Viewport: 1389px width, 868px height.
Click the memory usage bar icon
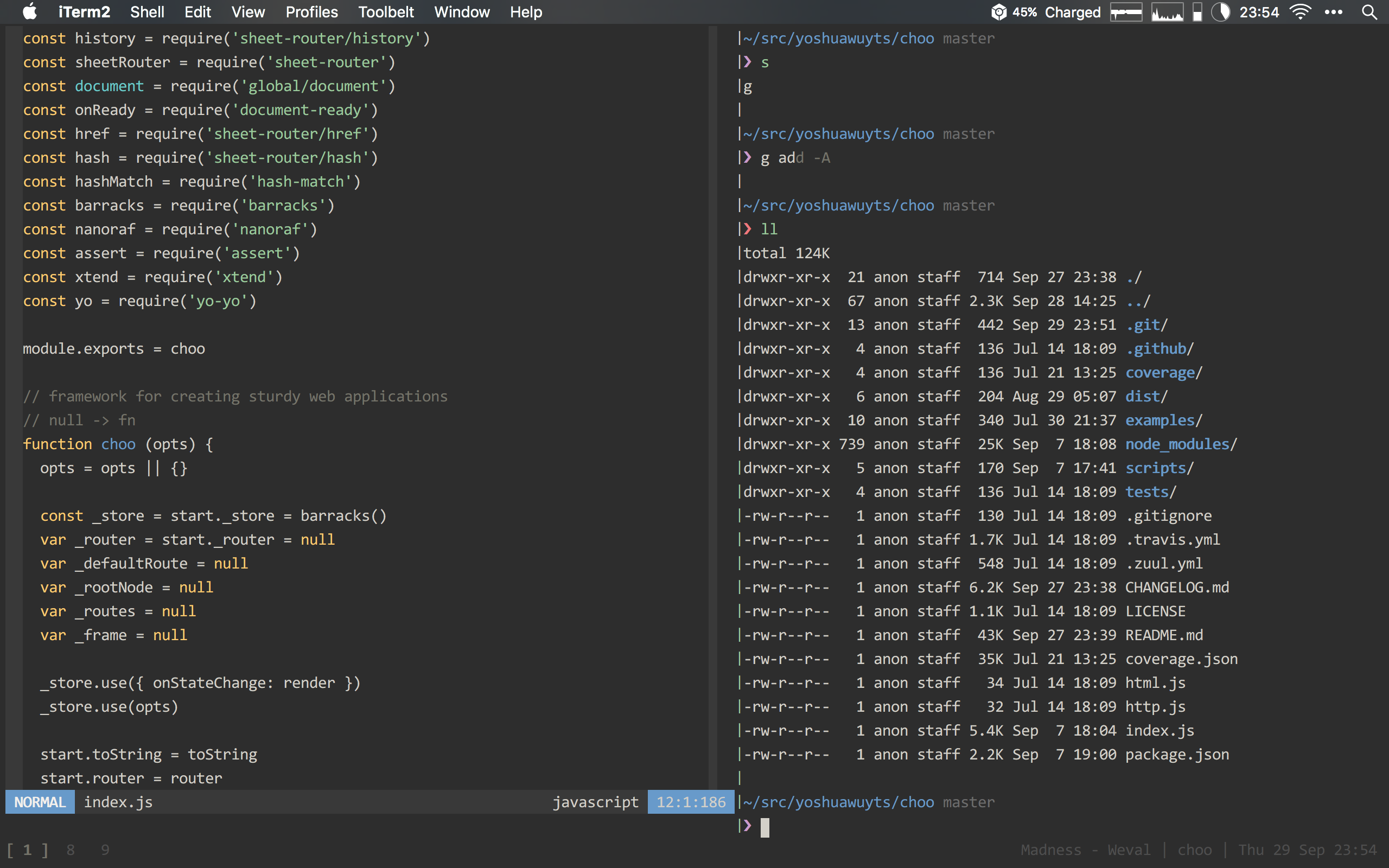(1197, 12)
